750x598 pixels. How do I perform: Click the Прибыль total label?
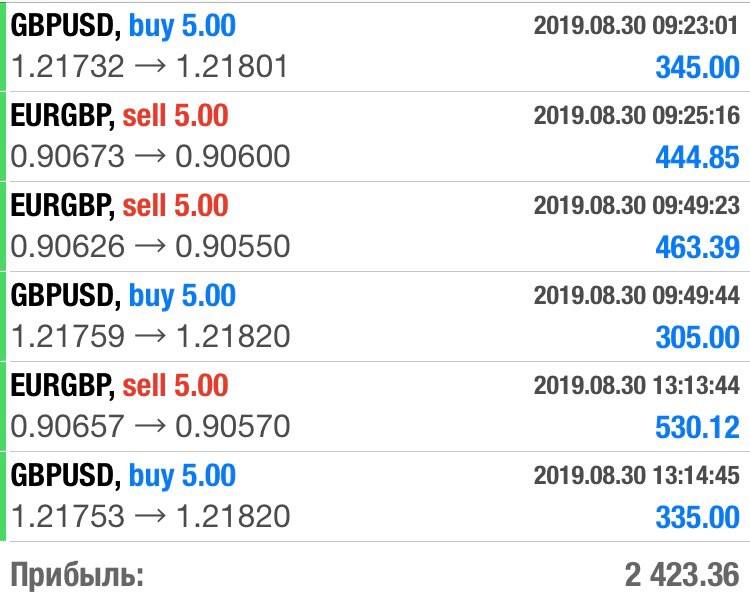tap(77, 574)
